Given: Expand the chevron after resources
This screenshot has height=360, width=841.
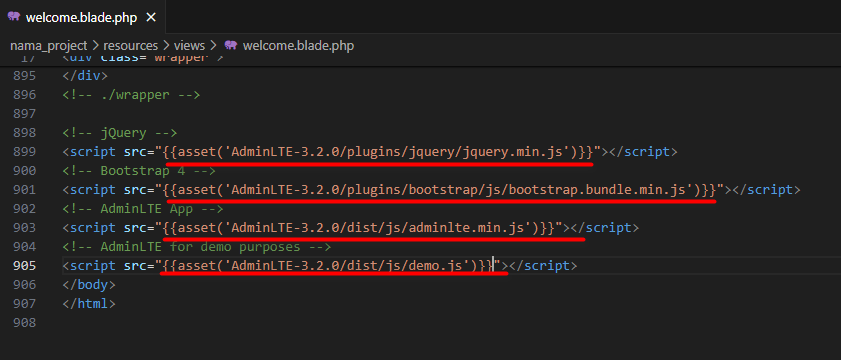Looking at the screenshot, I should coord(166,46).
